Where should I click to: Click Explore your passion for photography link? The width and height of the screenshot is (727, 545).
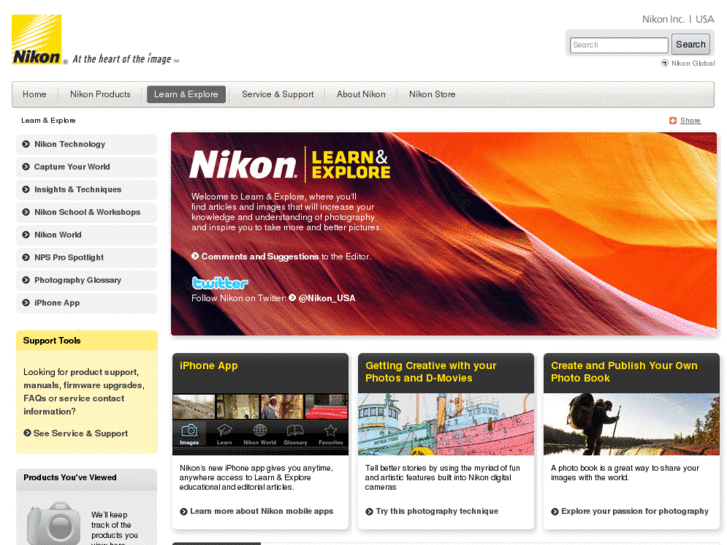[635, 511]
